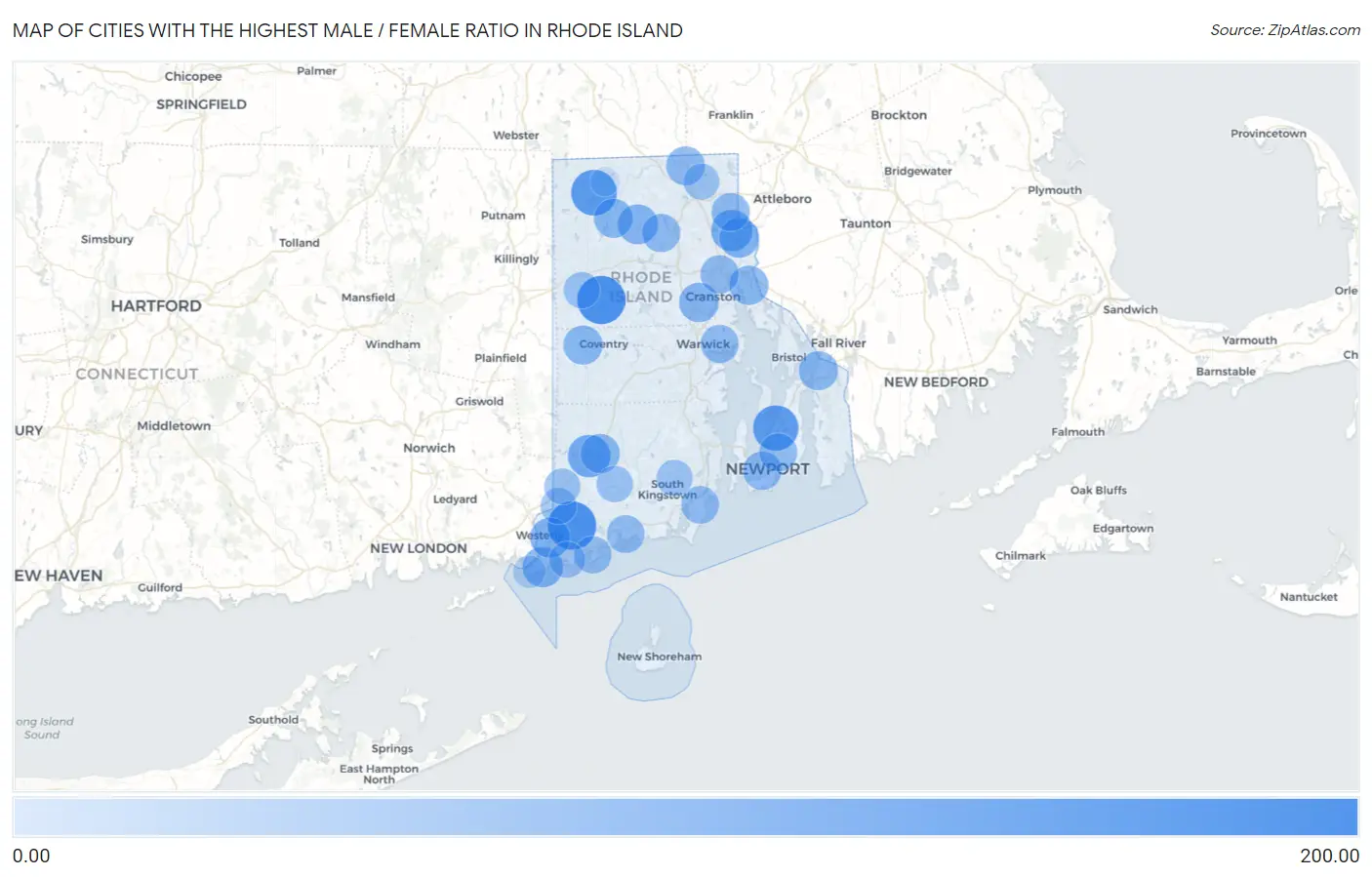Click the Griswold label
Viewport: 1372px width, 877px height.
pyautogui.click(x=479, y=402)
